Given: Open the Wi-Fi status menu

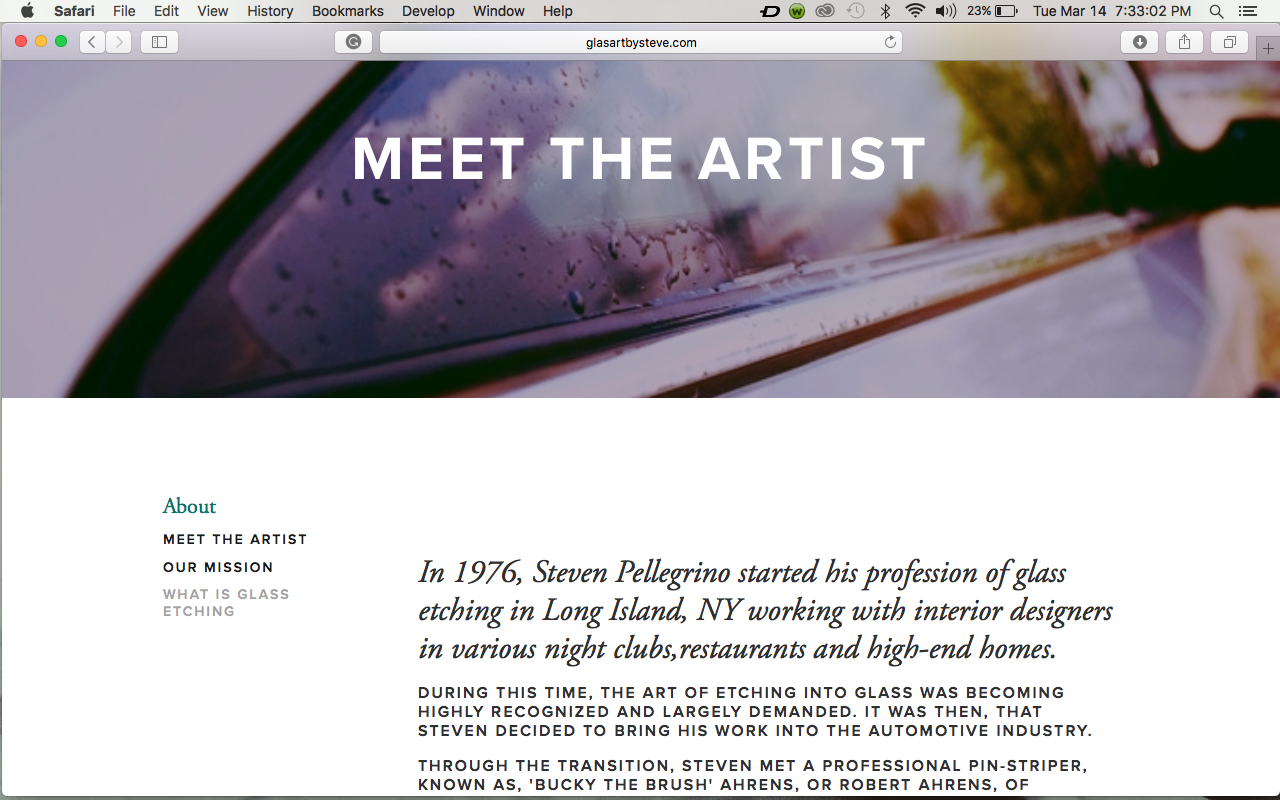Looking at the screenshot, I should point(915,11).
